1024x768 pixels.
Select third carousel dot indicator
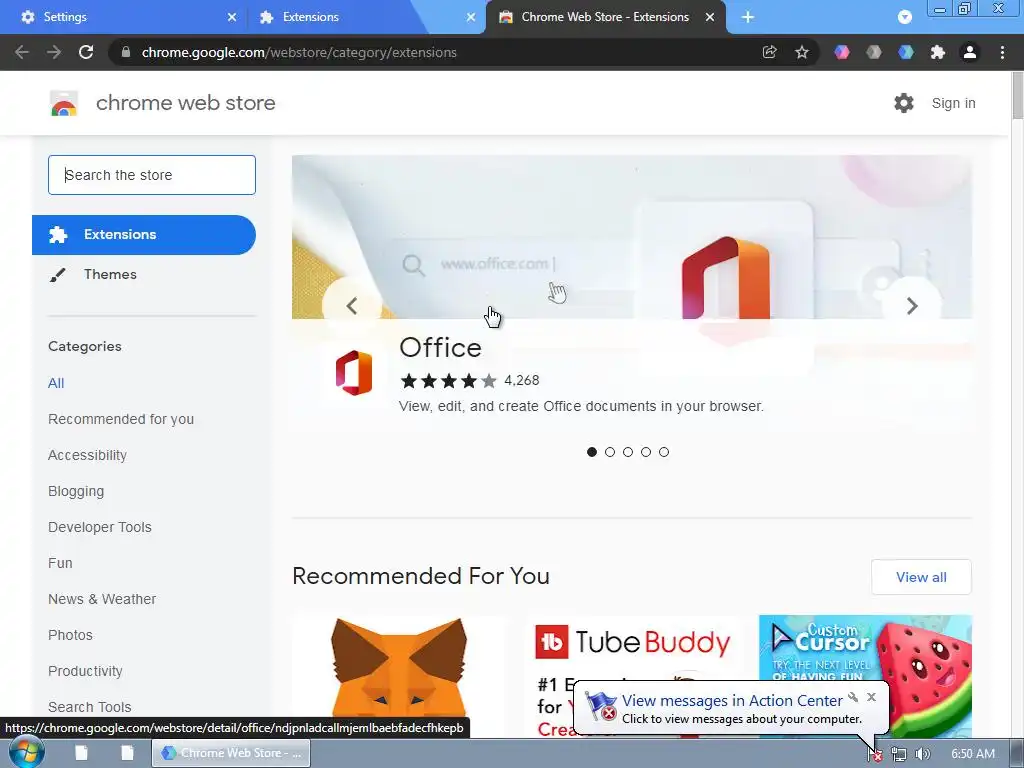(628, 452)
